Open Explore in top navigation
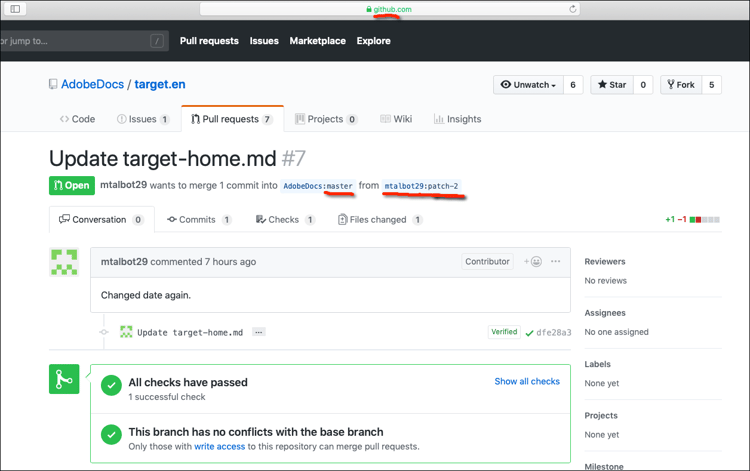This screenshot has height=471, width=750. (x=374, y=41)
